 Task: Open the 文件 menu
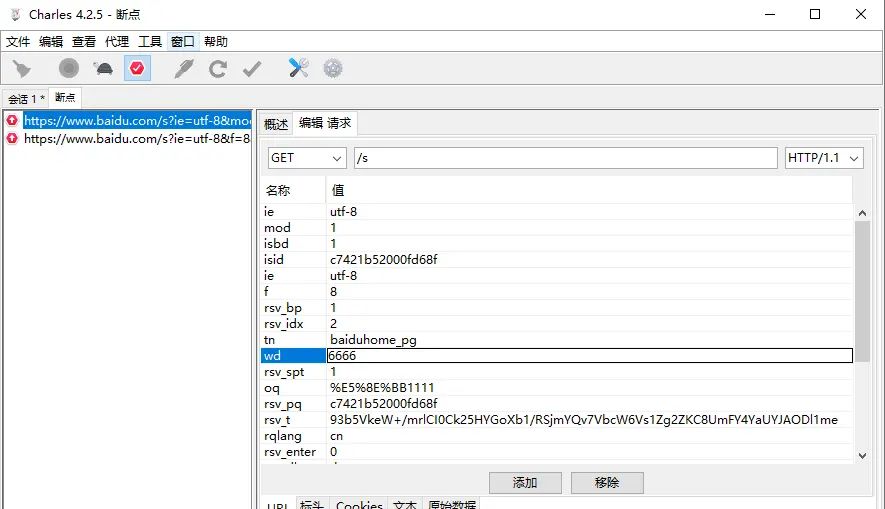click(x=18, y=41)
